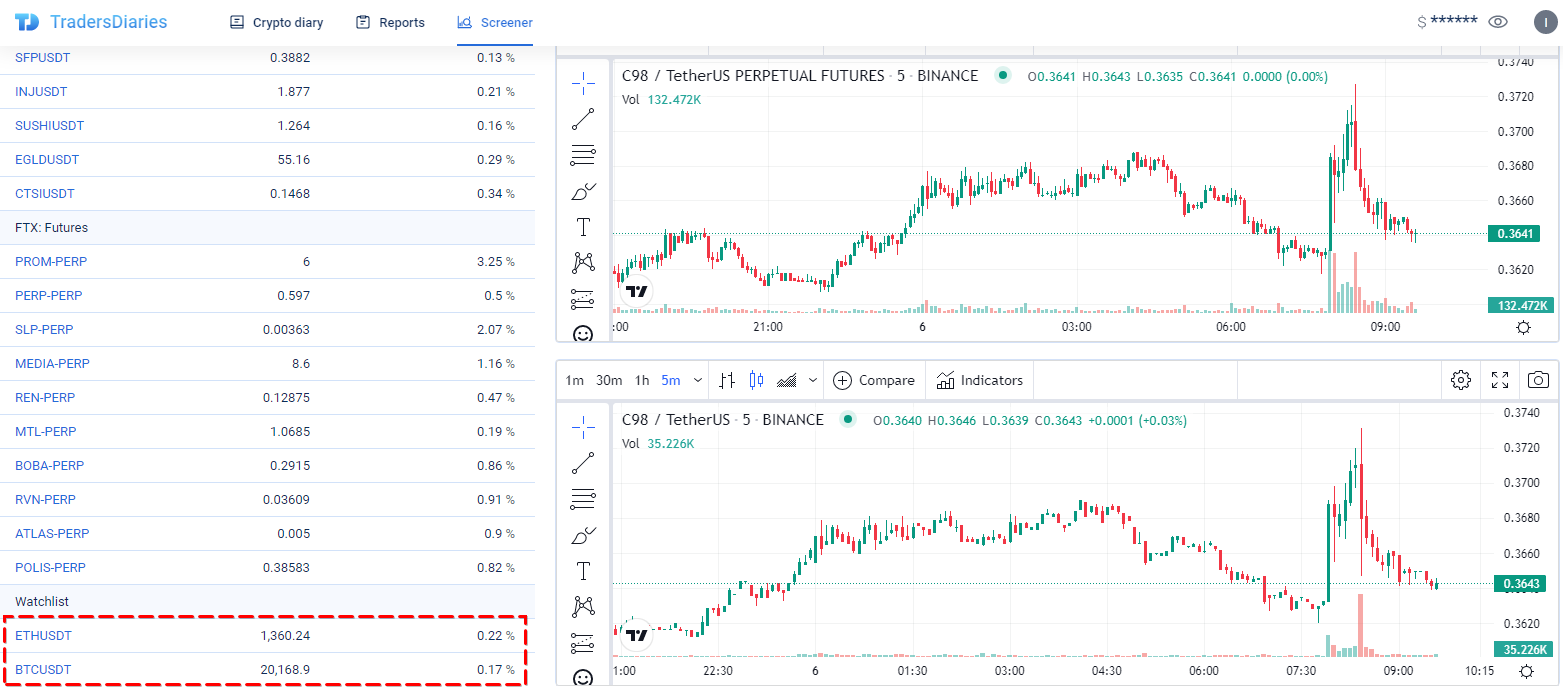Switch chart style to bars
This screenshot has width=1563, height=689.
[727, 380]
